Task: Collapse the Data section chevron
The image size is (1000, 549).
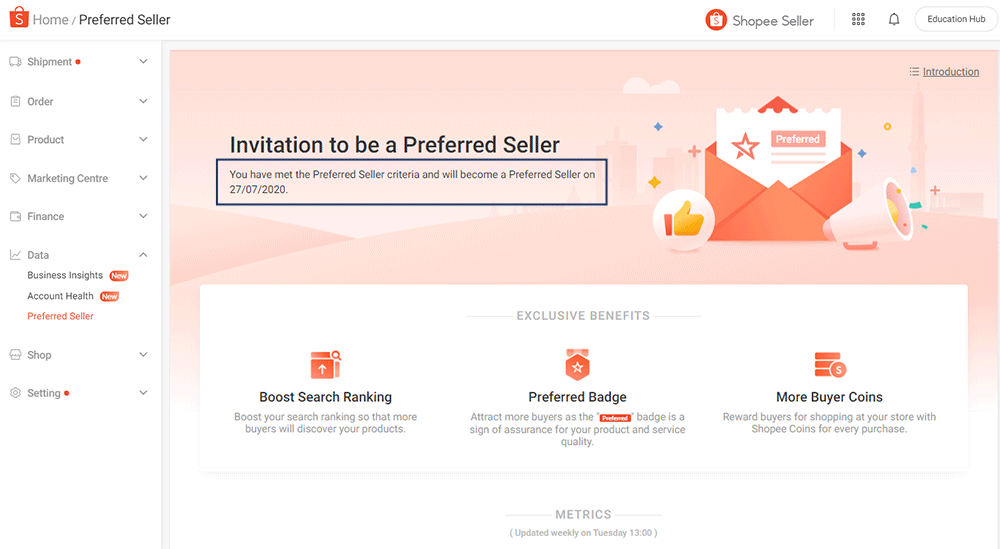Action: 143,255
